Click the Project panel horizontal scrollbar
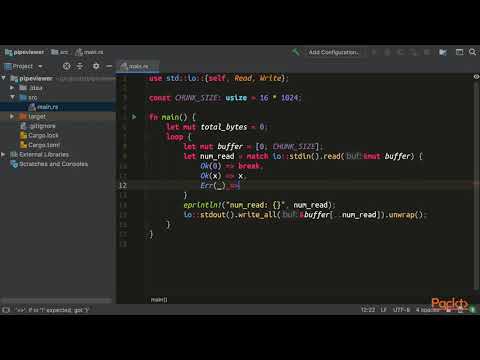The image size is (480, 360). pyautogui.click(x=57, y=300)
